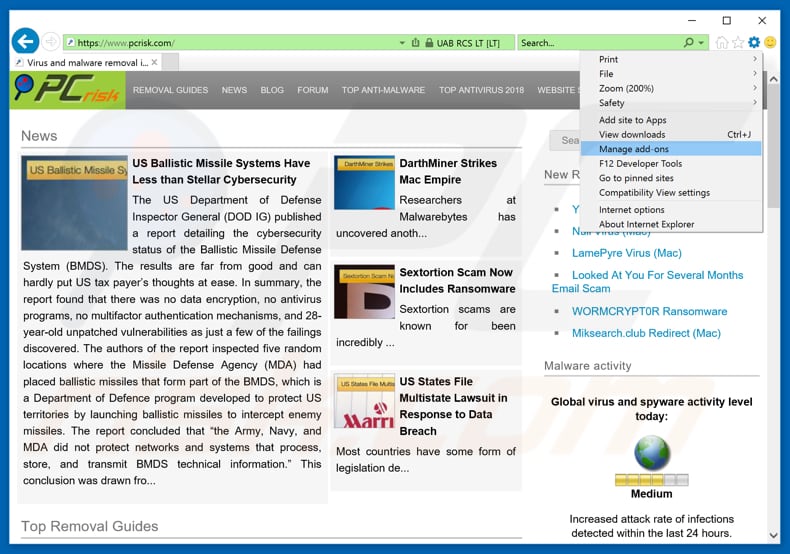Click the smiley feedback icon
This screenshot has height=554, width=790.
pyautogui.click(x=770, y=42)
